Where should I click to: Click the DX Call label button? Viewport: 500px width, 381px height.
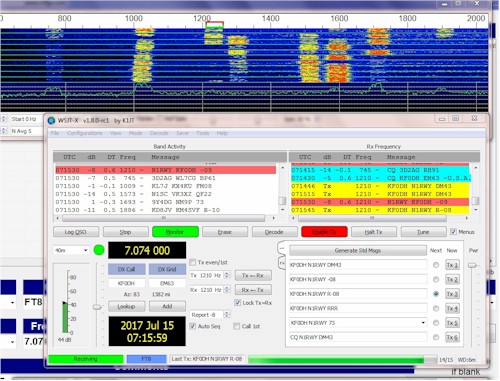tap(127, 269)
